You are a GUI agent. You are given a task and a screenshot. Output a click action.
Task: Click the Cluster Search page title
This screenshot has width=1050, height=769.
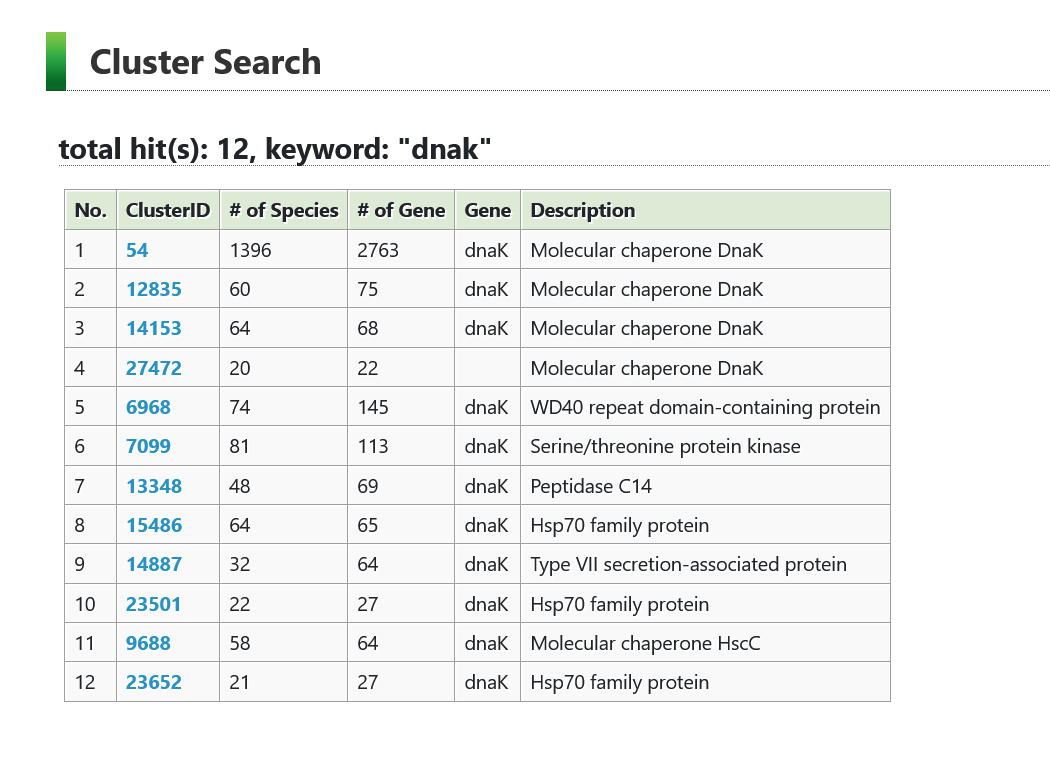[205, 62]
